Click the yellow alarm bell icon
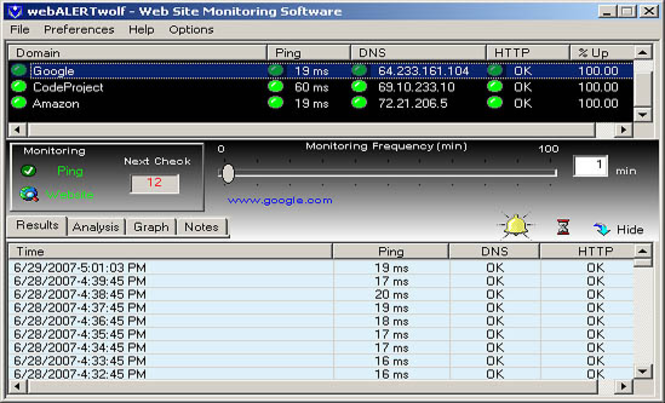Viewport: 665px width, 403px height. (515, 225)
